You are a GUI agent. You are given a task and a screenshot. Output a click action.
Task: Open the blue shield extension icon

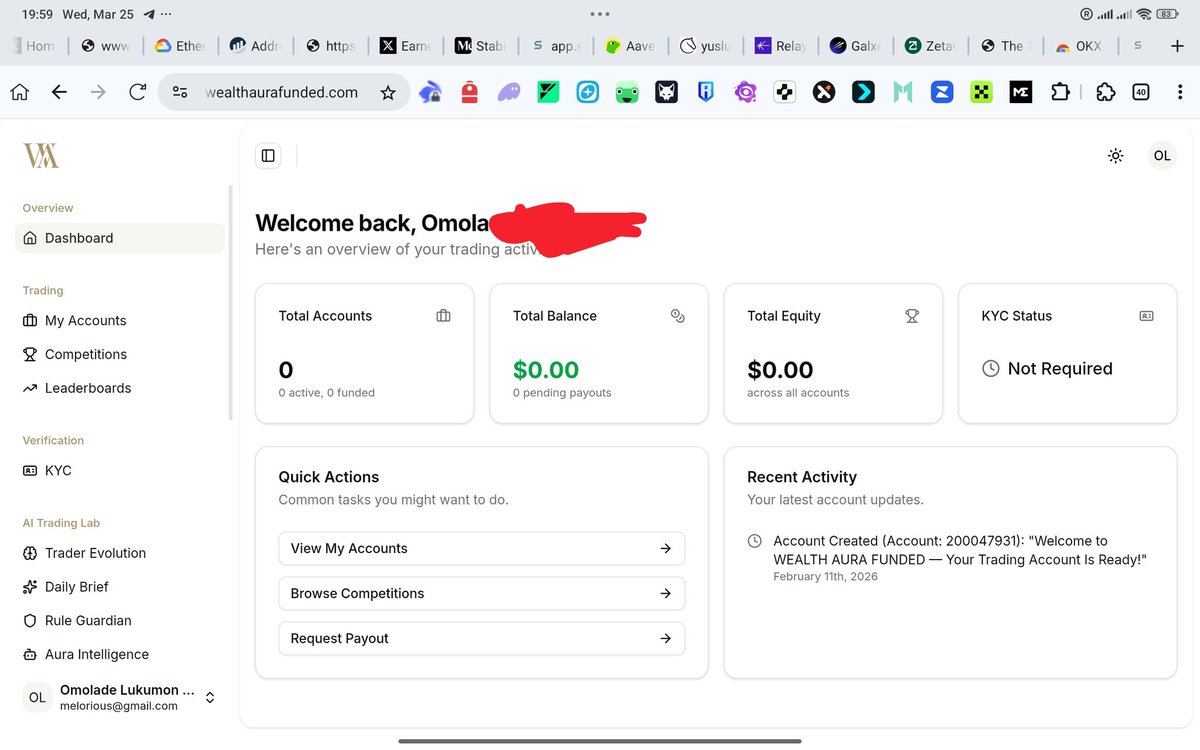706,92
